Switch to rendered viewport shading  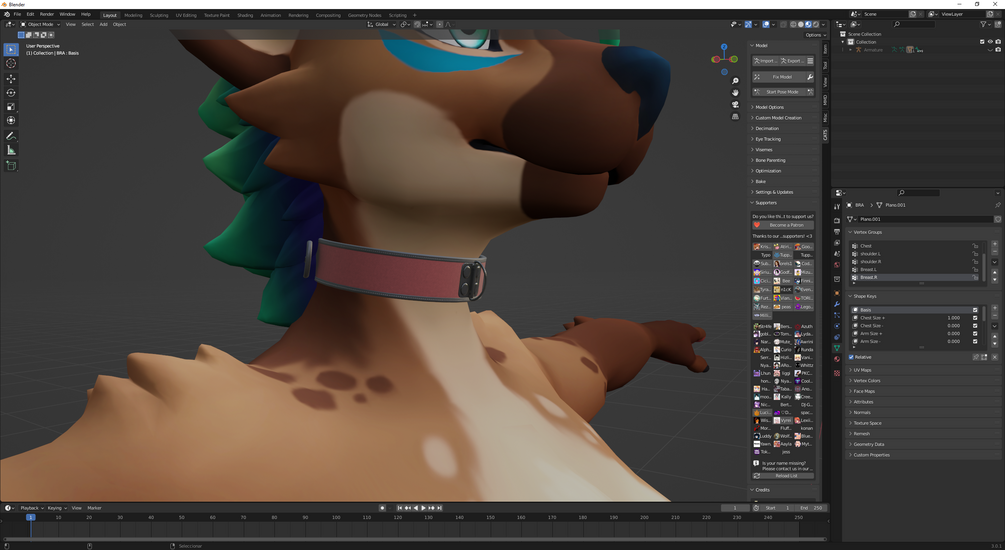[816, 24]
